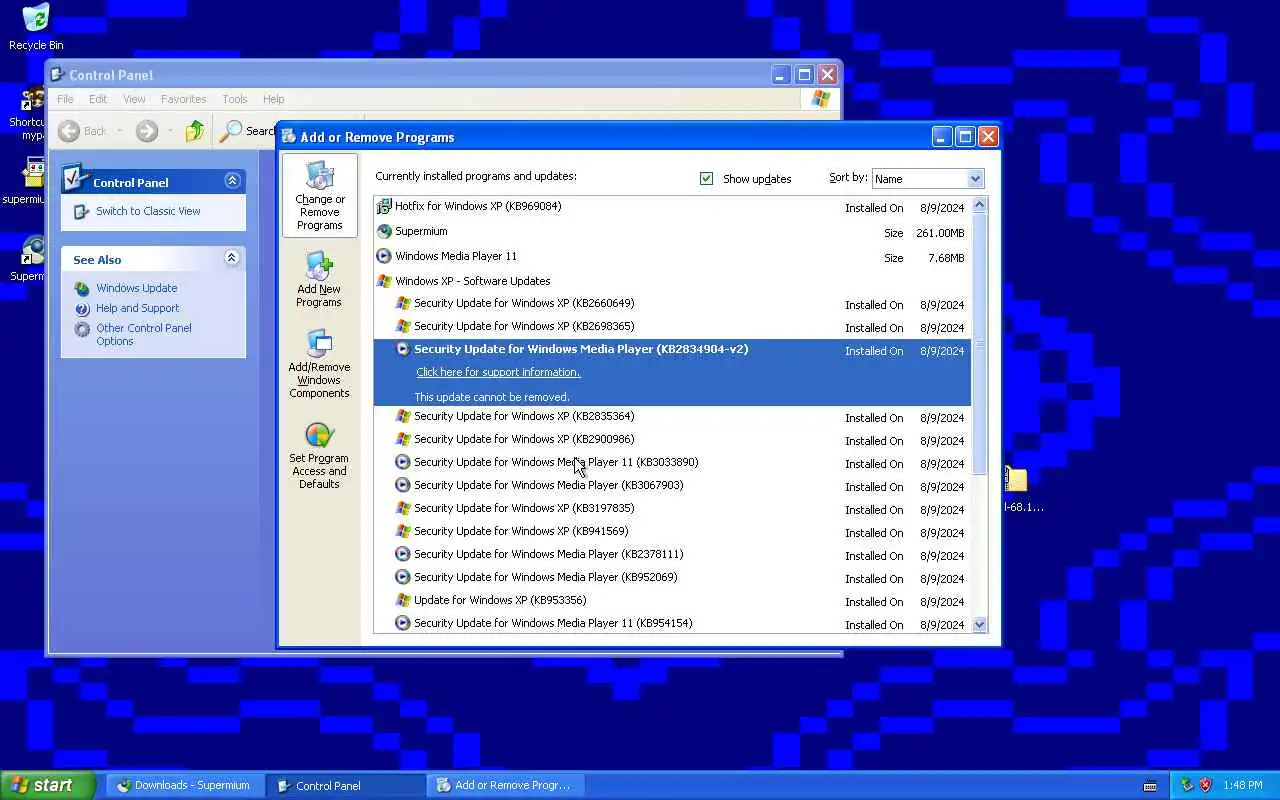The image size is (1280, 800).
Task: Click the KB952069 Media Player update icon
Action: pyautogui.click(x=403, y=577)
